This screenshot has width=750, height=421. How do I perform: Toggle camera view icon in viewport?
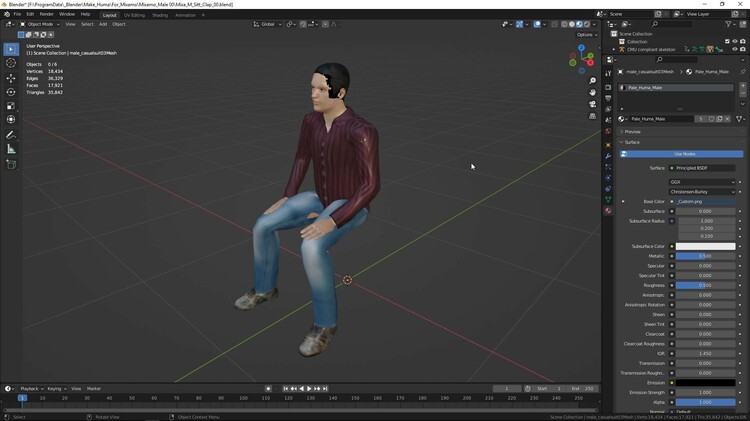[593, 104]
